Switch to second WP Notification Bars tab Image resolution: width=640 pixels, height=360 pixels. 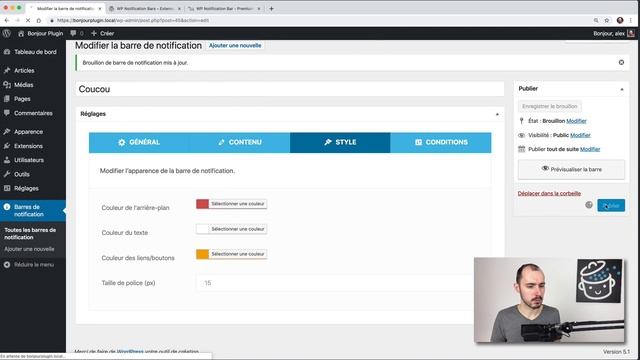145,8
